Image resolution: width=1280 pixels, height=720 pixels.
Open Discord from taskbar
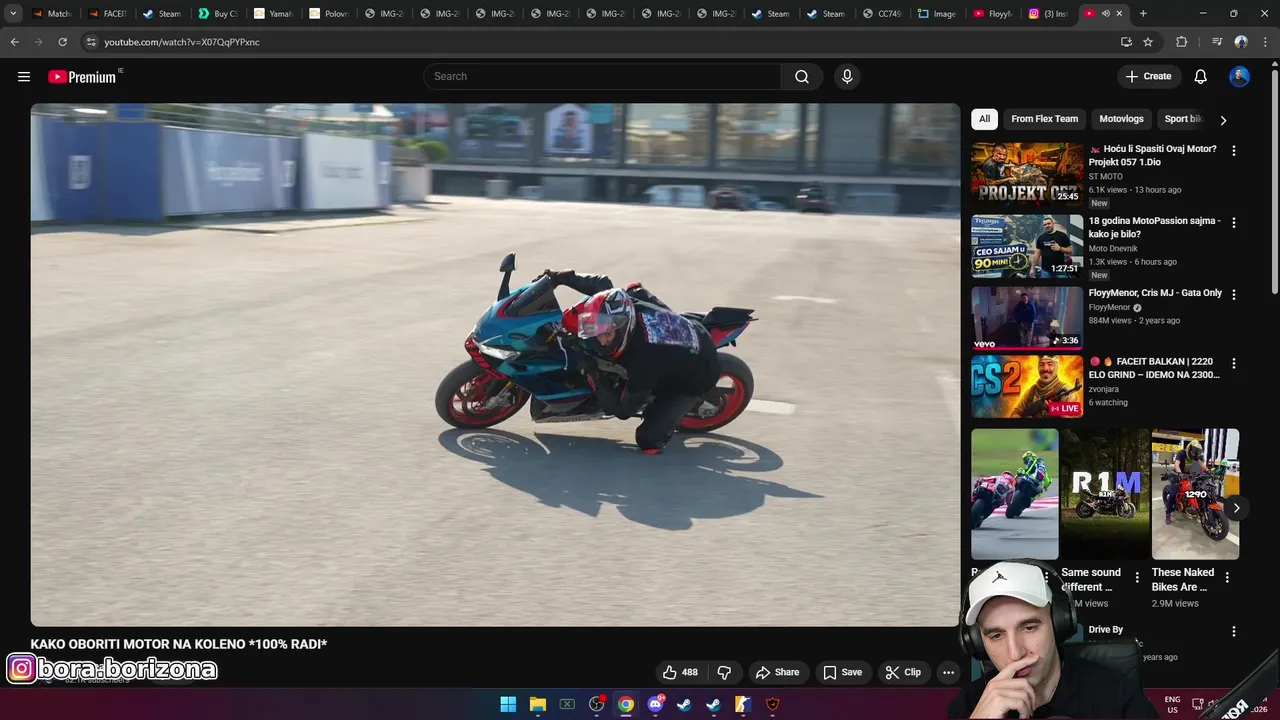click(656, 704)
